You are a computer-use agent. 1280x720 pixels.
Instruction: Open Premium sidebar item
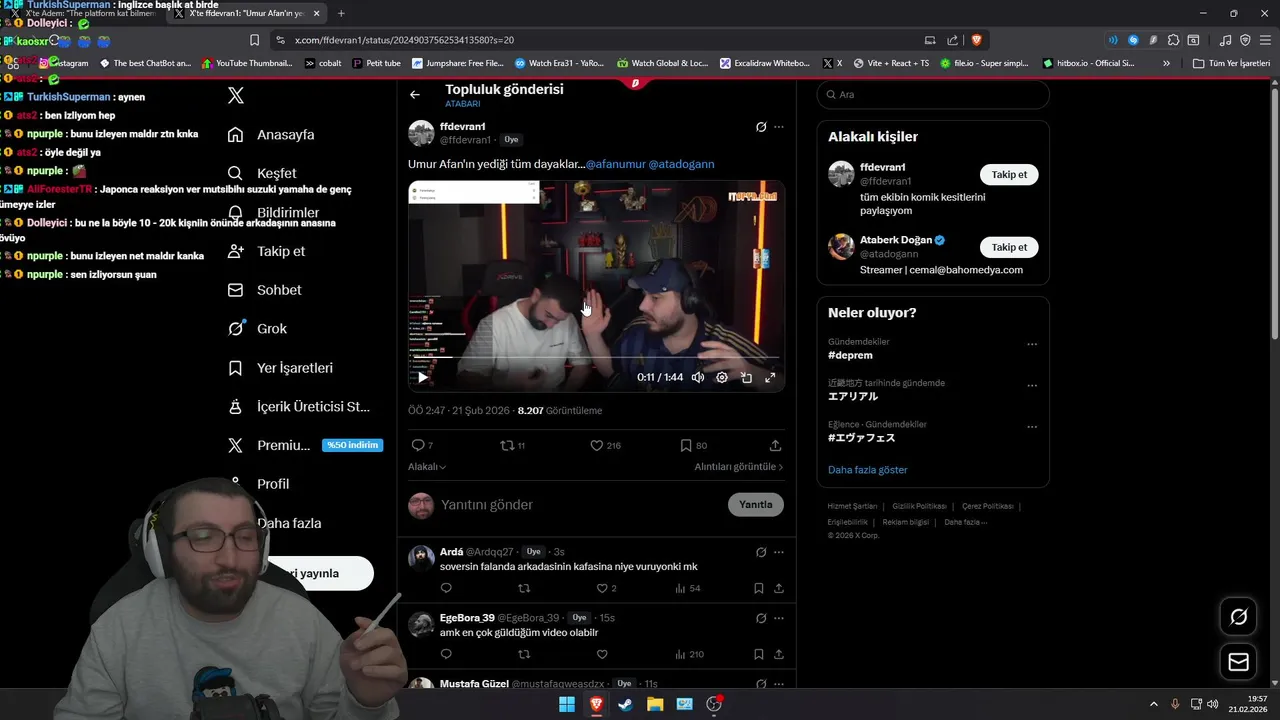point(304,445)
